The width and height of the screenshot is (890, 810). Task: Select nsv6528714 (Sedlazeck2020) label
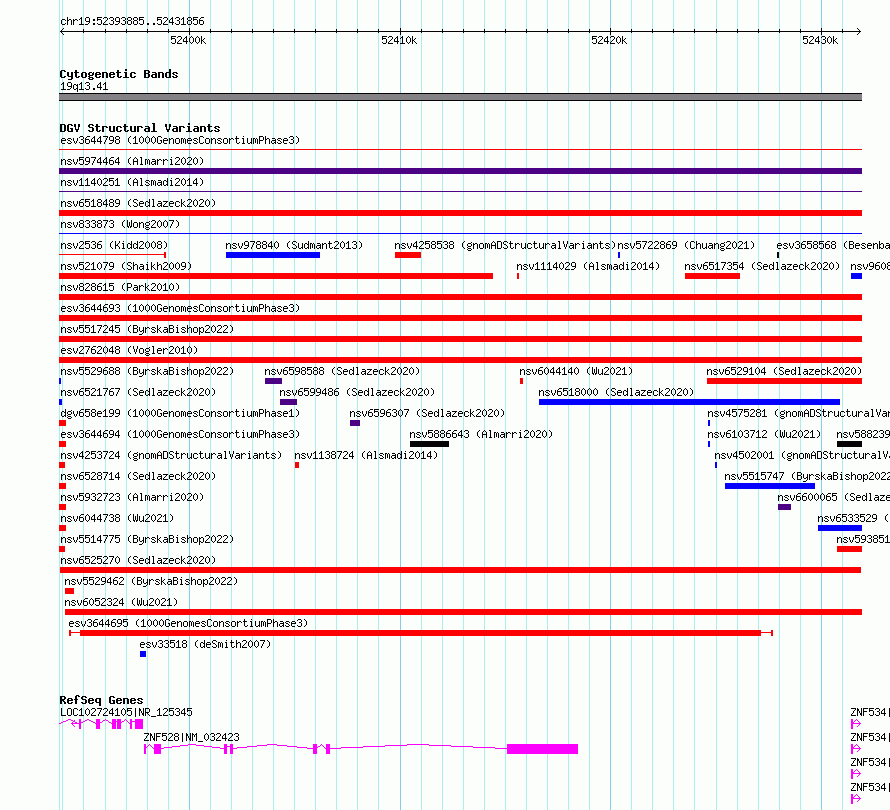pos(138,476)
